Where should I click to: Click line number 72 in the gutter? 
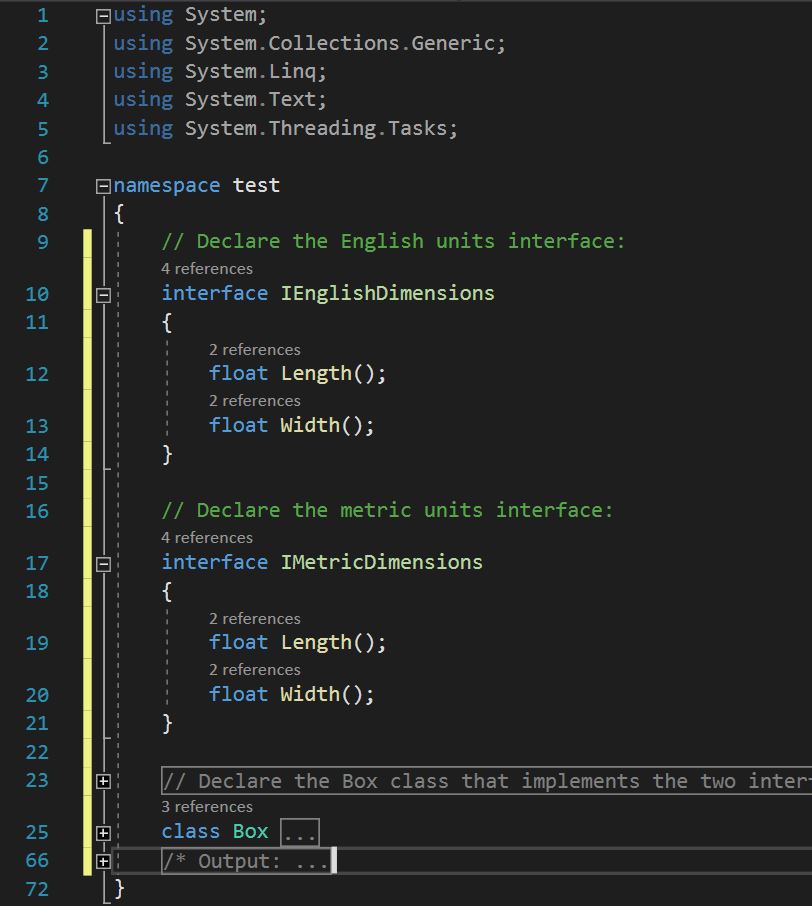tap(37, 888)
